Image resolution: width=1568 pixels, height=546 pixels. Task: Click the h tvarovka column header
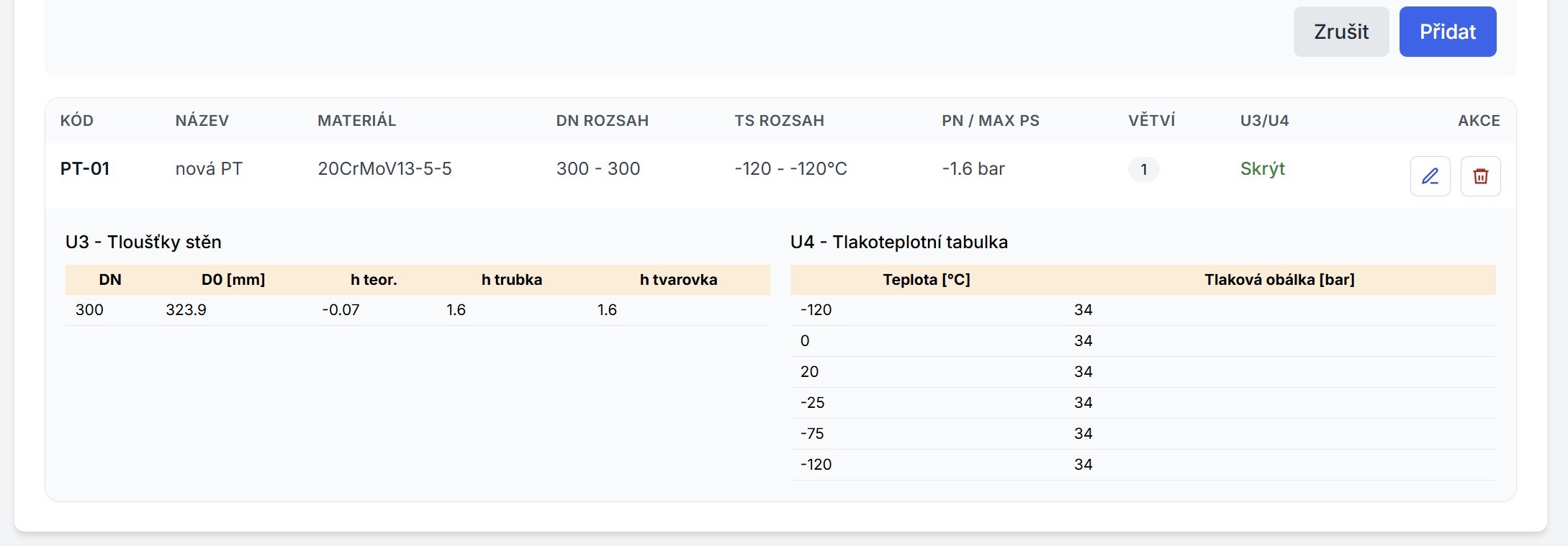[x=678, y=280]
